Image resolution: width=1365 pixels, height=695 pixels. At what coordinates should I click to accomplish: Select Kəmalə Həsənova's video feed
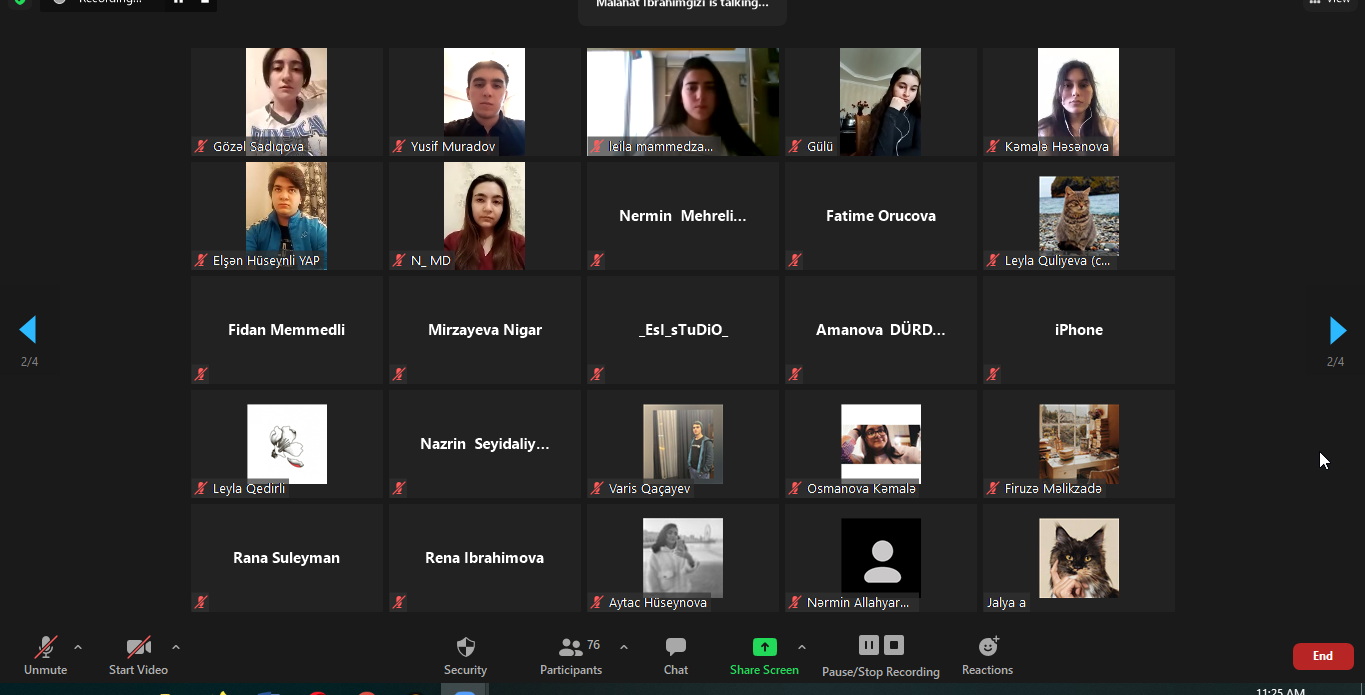point(1078,101)
